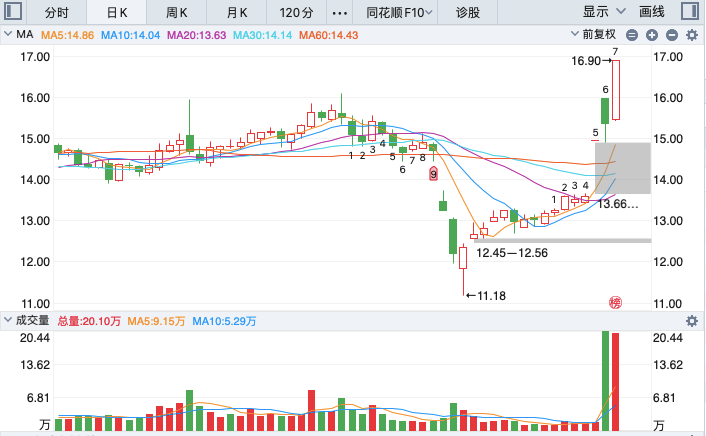Screen dimensions: 706x436
Task: Collapse the 成交量 volume panel chevron
Action: pyautogui.click(x=8, y=320)
